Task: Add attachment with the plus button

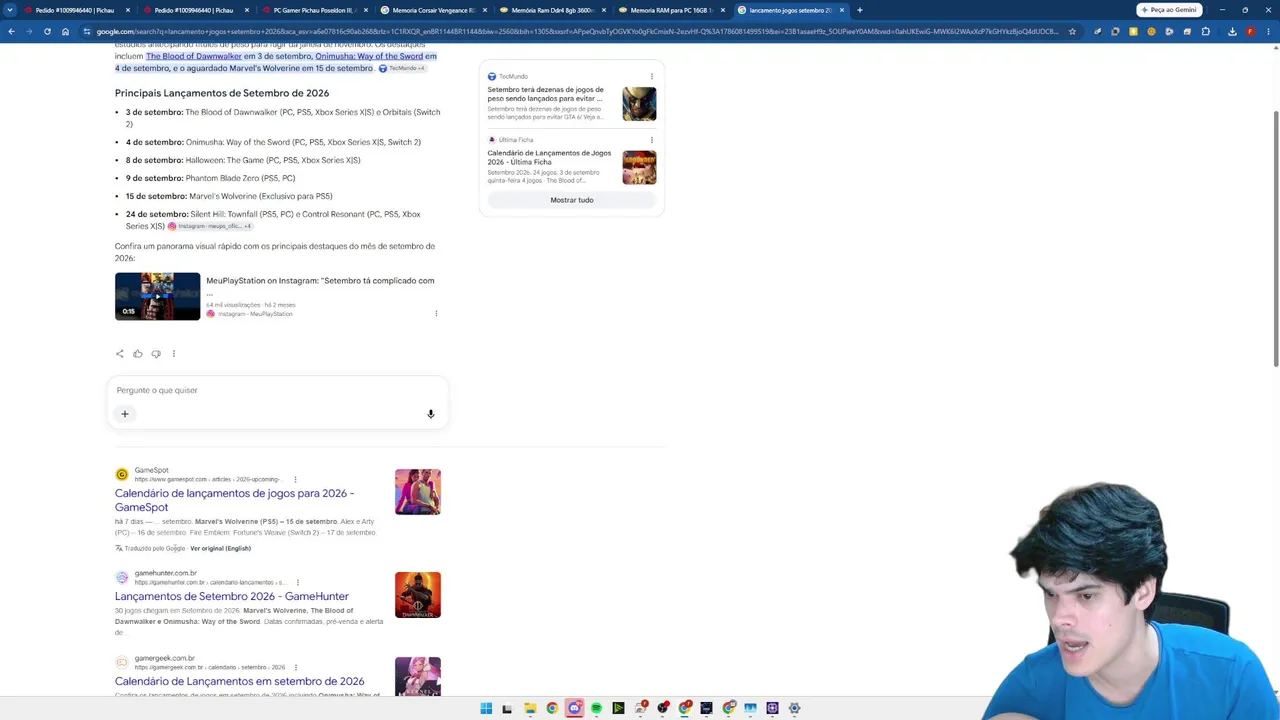Action: coord(125,414)
